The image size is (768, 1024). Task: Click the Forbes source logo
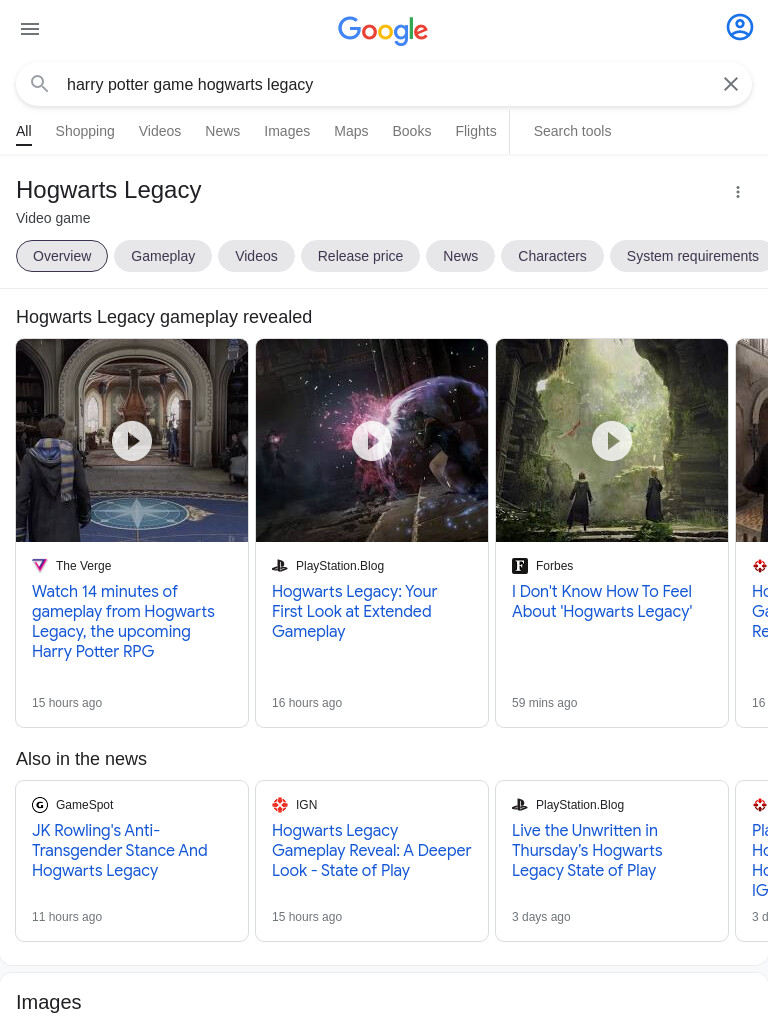tap(520, 566)
